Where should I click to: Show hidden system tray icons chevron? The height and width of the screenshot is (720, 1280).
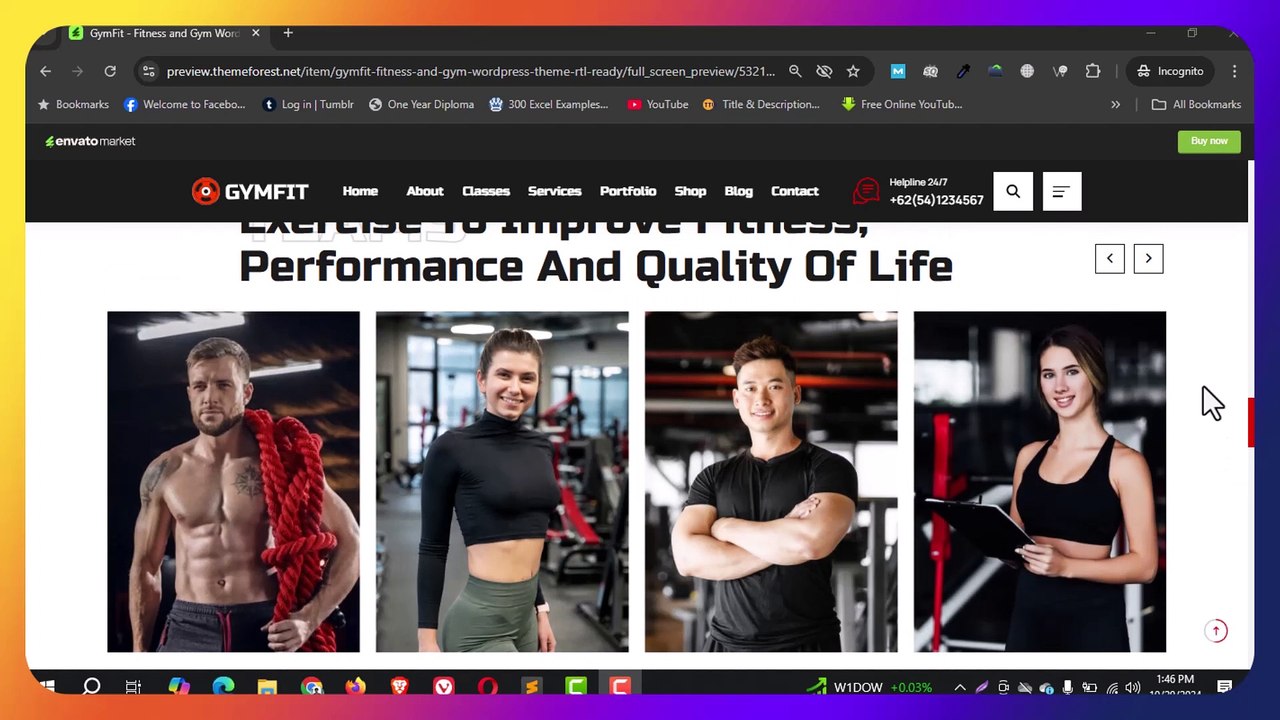[x=960, y=687]
